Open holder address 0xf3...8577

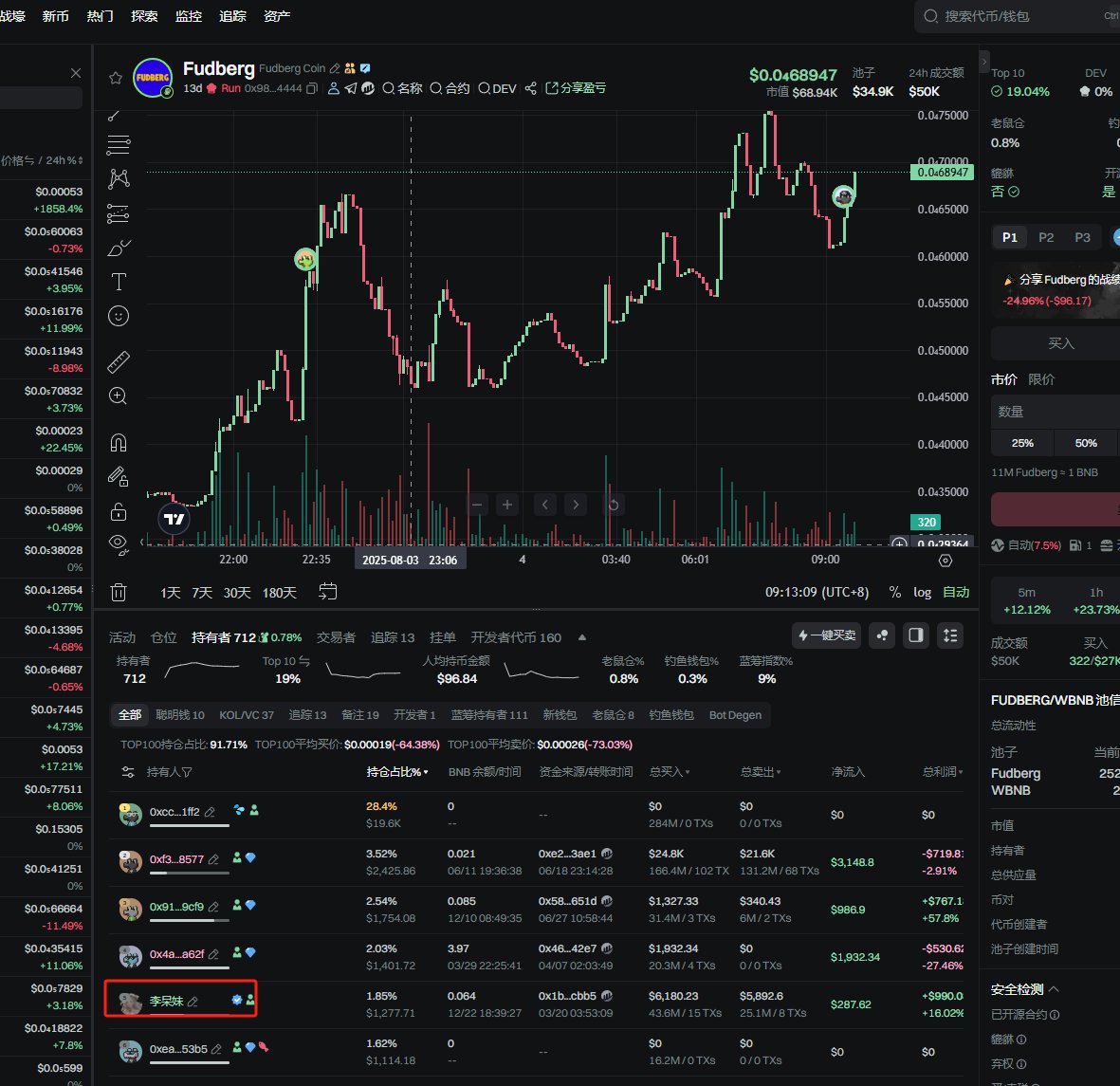click(176, 858)
